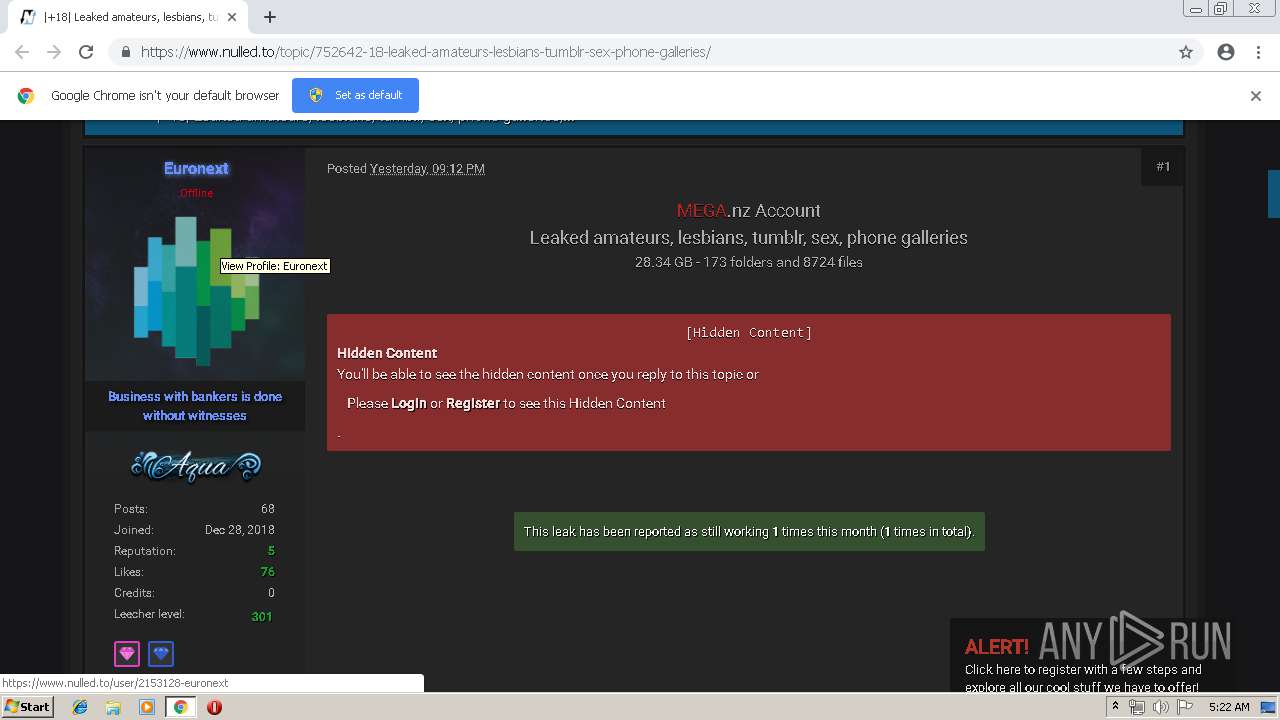Click the user signature about bankers
Viewport: 1280px width, 720px height.
195,406
